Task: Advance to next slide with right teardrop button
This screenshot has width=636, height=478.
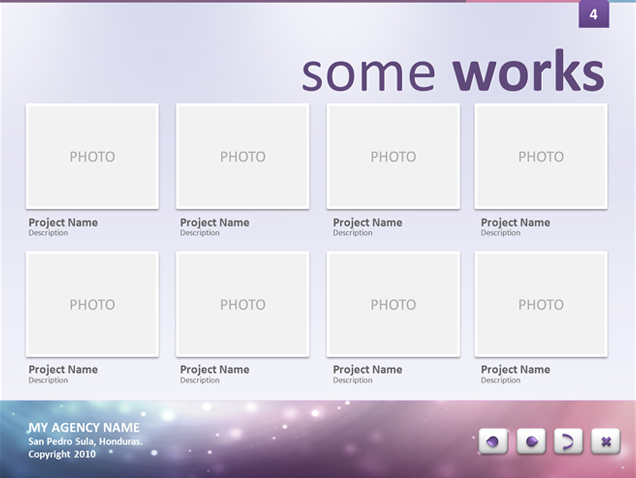Action: pos(531,441)
